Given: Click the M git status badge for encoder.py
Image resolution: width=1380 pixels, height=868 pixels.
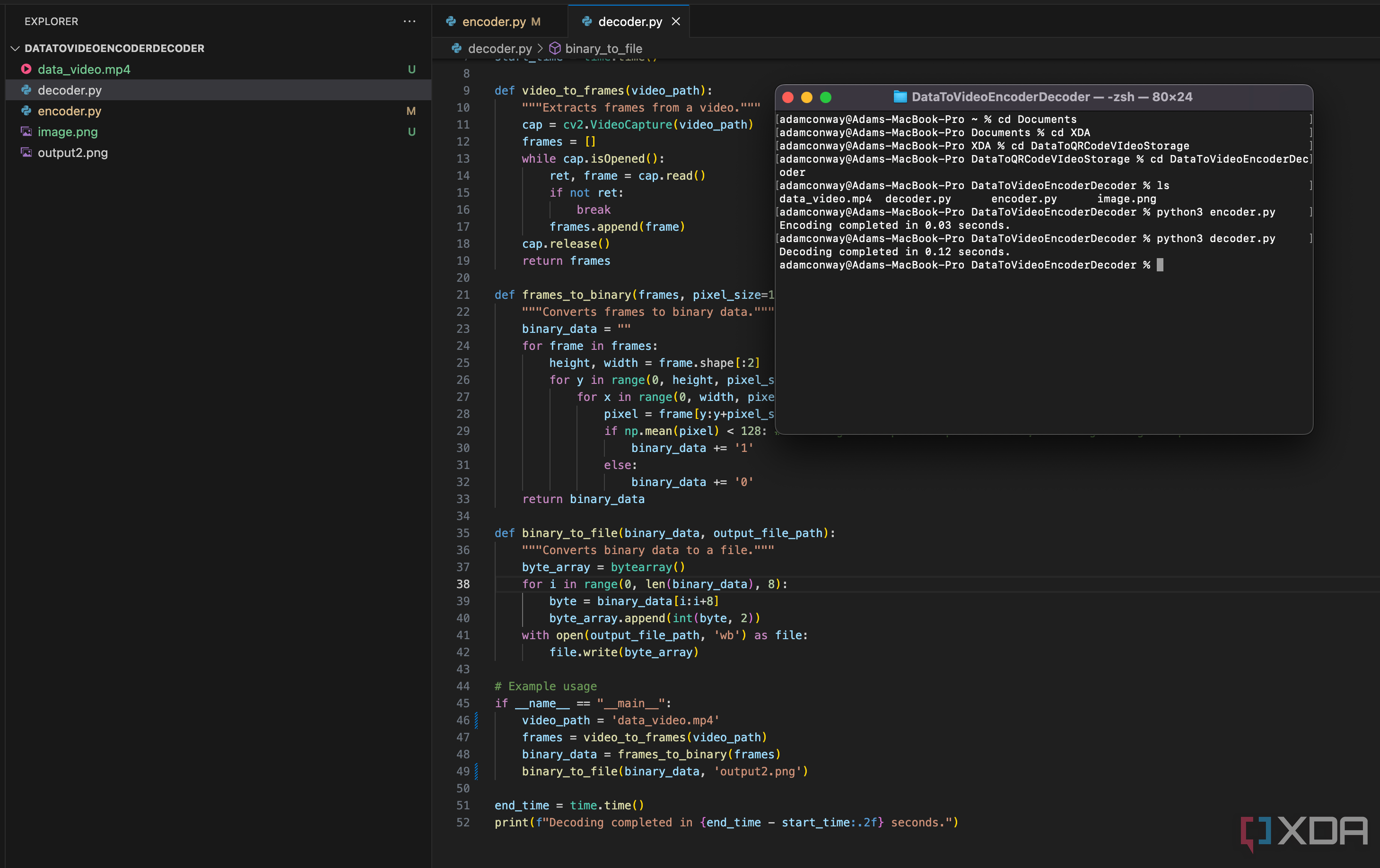Looking at the screenshot, I should pos(411,111).
